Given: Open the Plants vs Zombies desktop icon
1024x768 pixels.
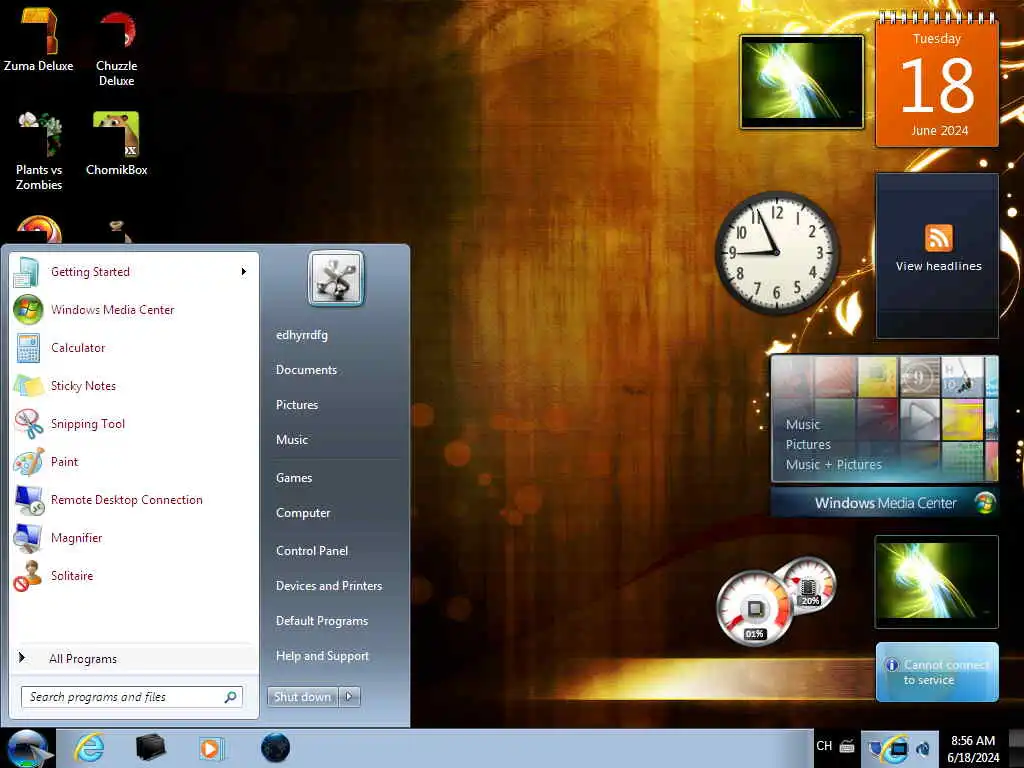Looking at the screenshot, I should click(x=39, y=150).
